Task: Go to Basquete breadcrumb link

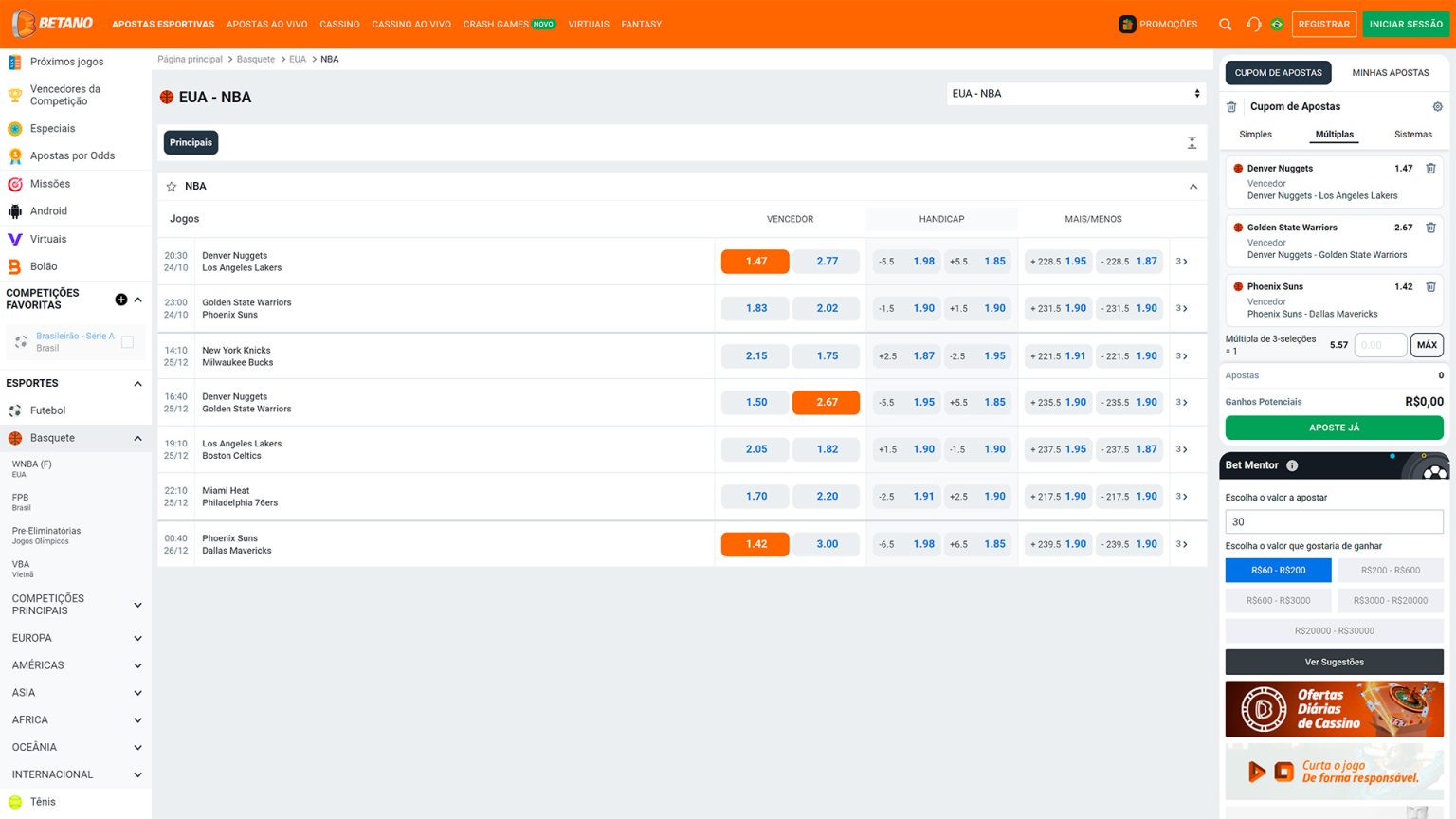Action: pos(256,59)
